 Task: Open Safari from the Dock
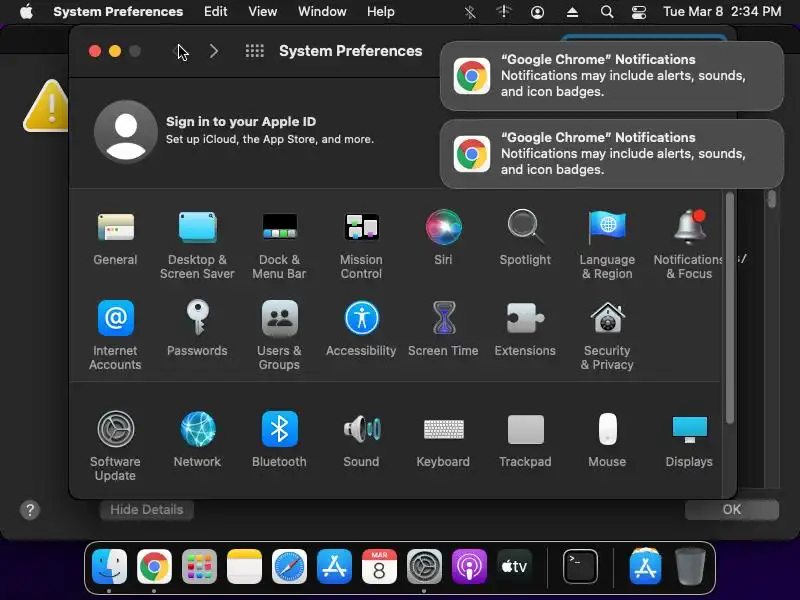289,566
